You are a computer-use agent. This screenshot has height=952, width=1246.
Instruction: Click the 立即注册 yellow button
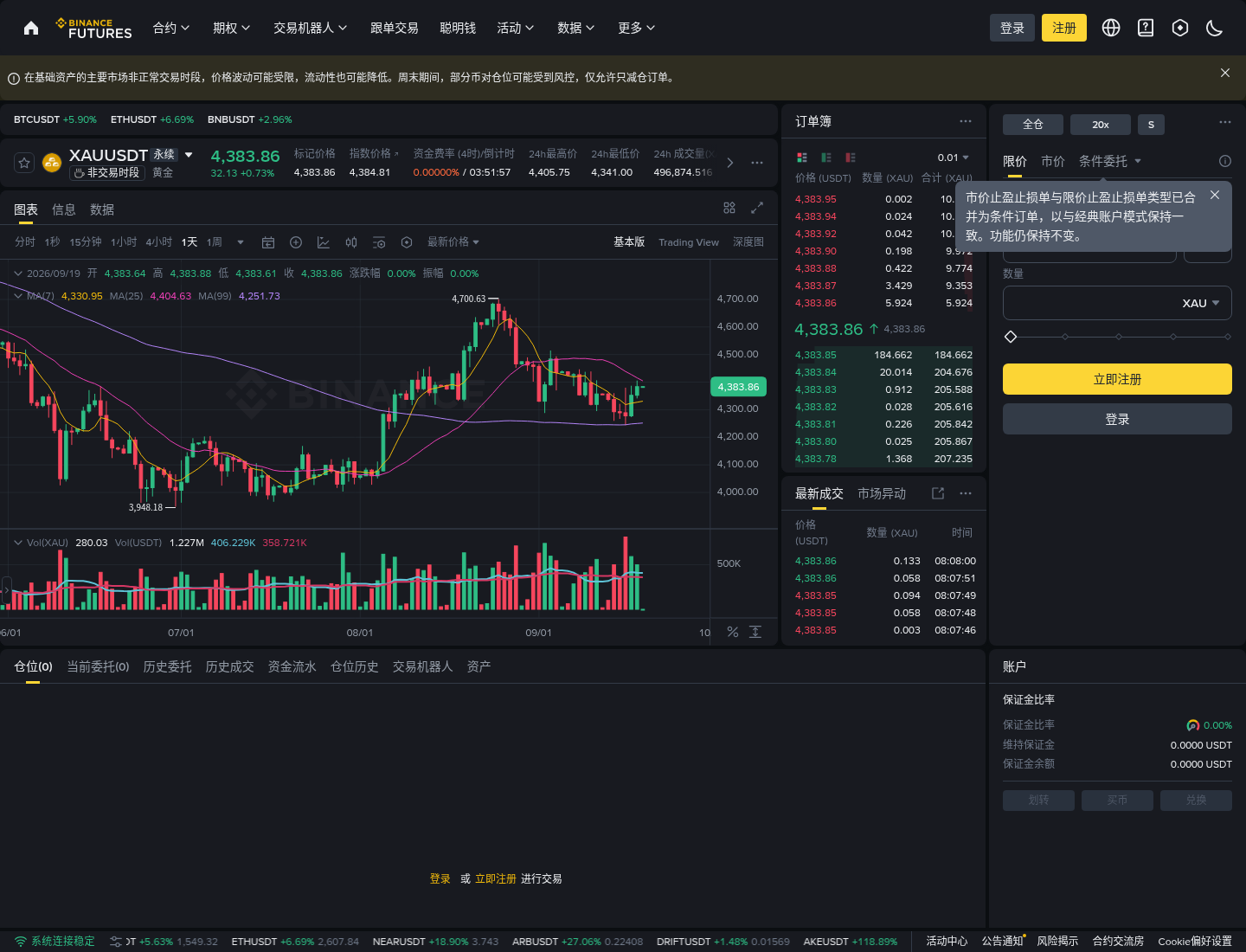pyautogui.click(x=1117, y=379)
